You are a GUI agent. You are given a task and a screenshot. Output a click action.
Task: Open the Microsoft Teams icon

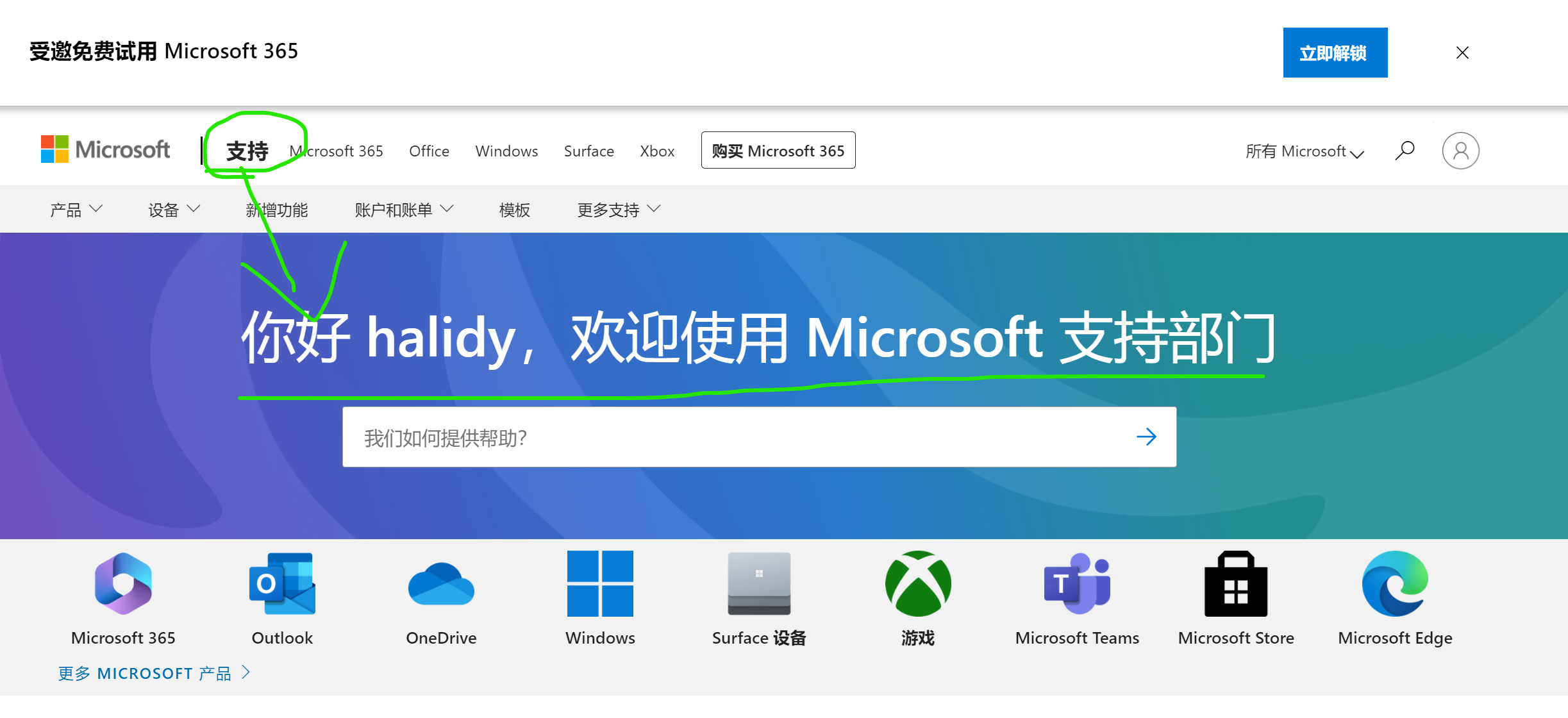click(x=1077, y=583)
